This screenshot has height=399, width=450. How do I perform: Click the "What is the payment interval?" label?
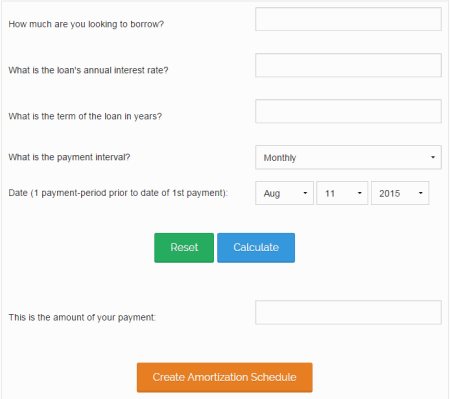pyautogui.click(x=69, y=157)
